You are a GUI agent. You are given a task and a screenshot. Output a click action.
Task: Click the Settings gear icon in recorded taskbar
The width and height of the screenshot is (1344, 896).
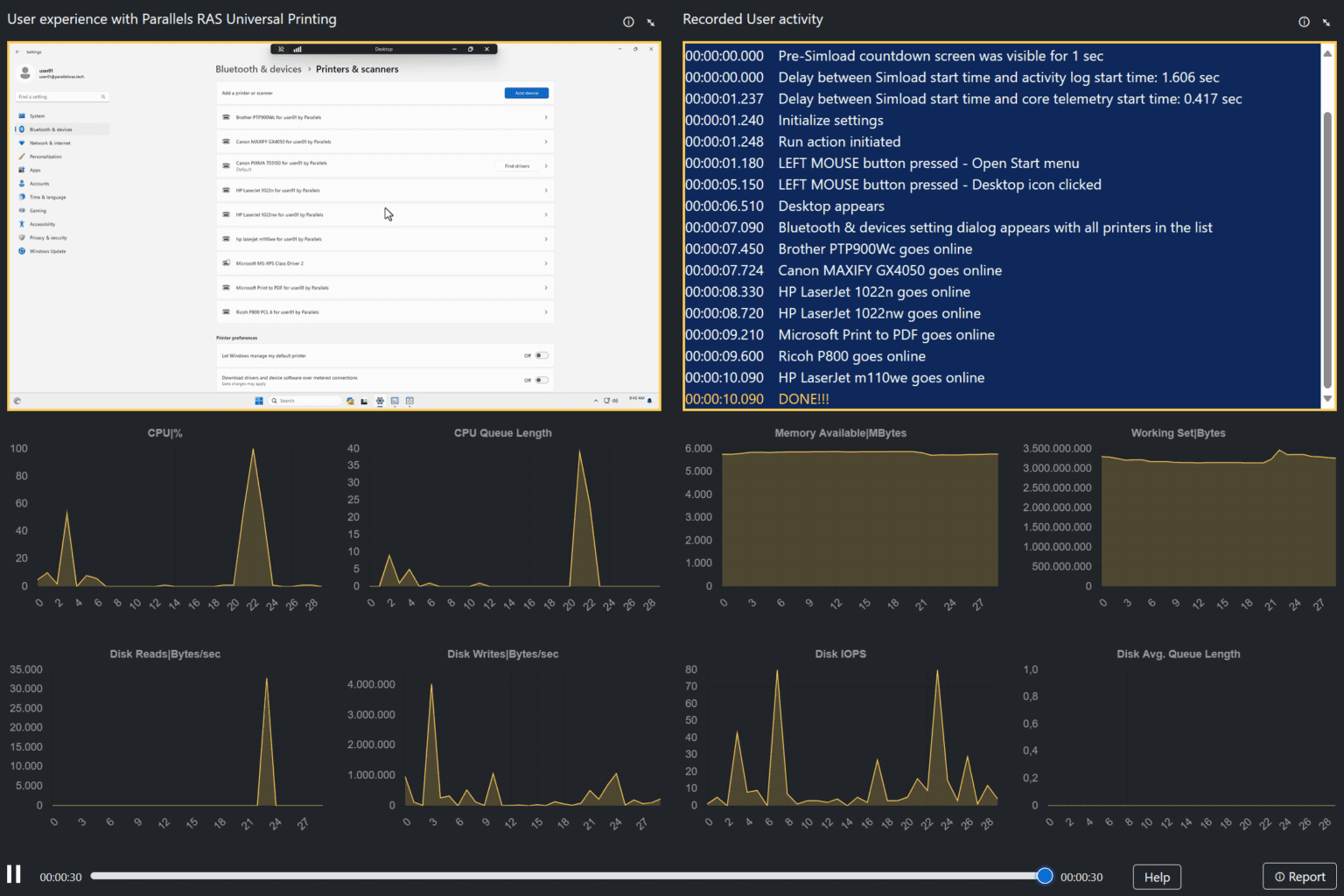pyautogui.click(x=380, y=401)
